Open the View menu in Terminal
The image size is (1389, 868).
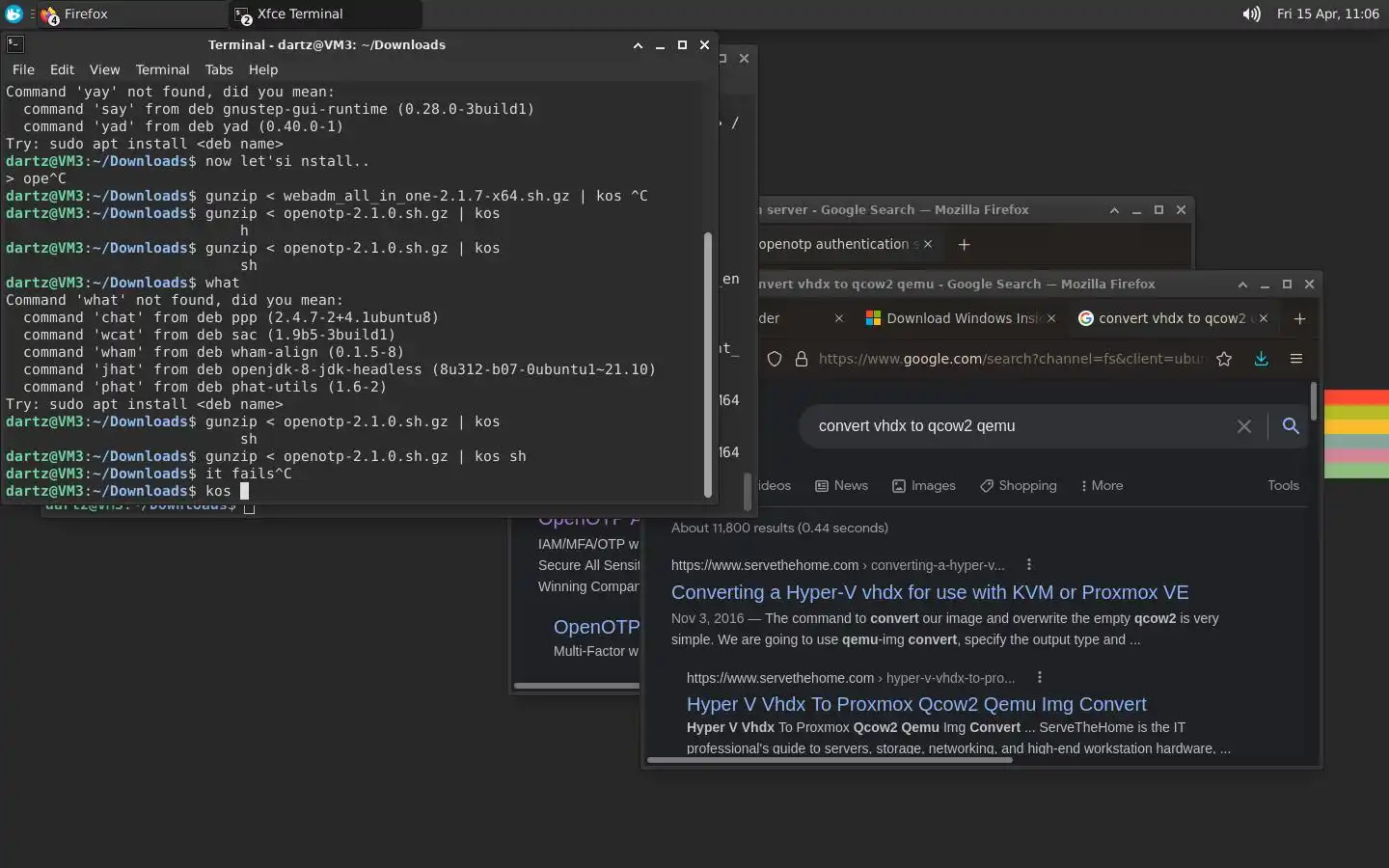click(104, 69)
